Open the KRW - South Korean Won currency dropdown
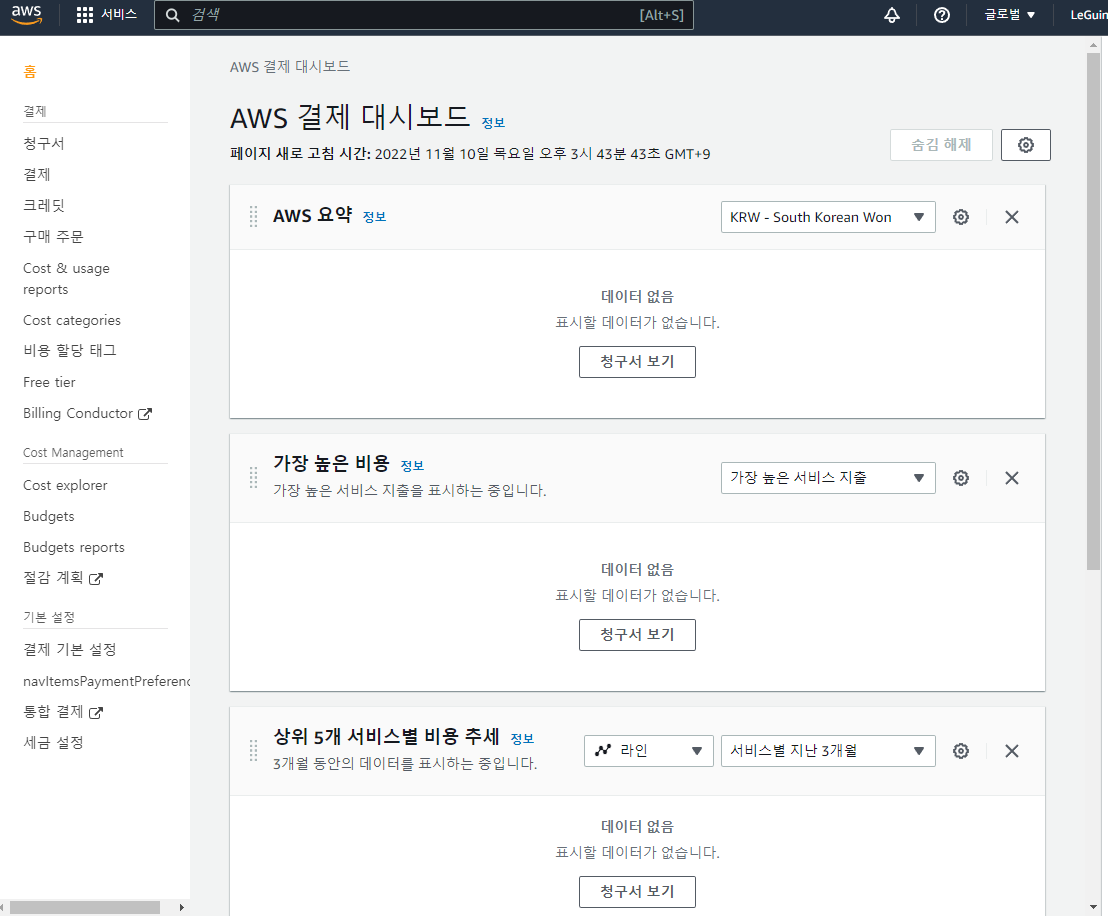 [x=827, y=217]
